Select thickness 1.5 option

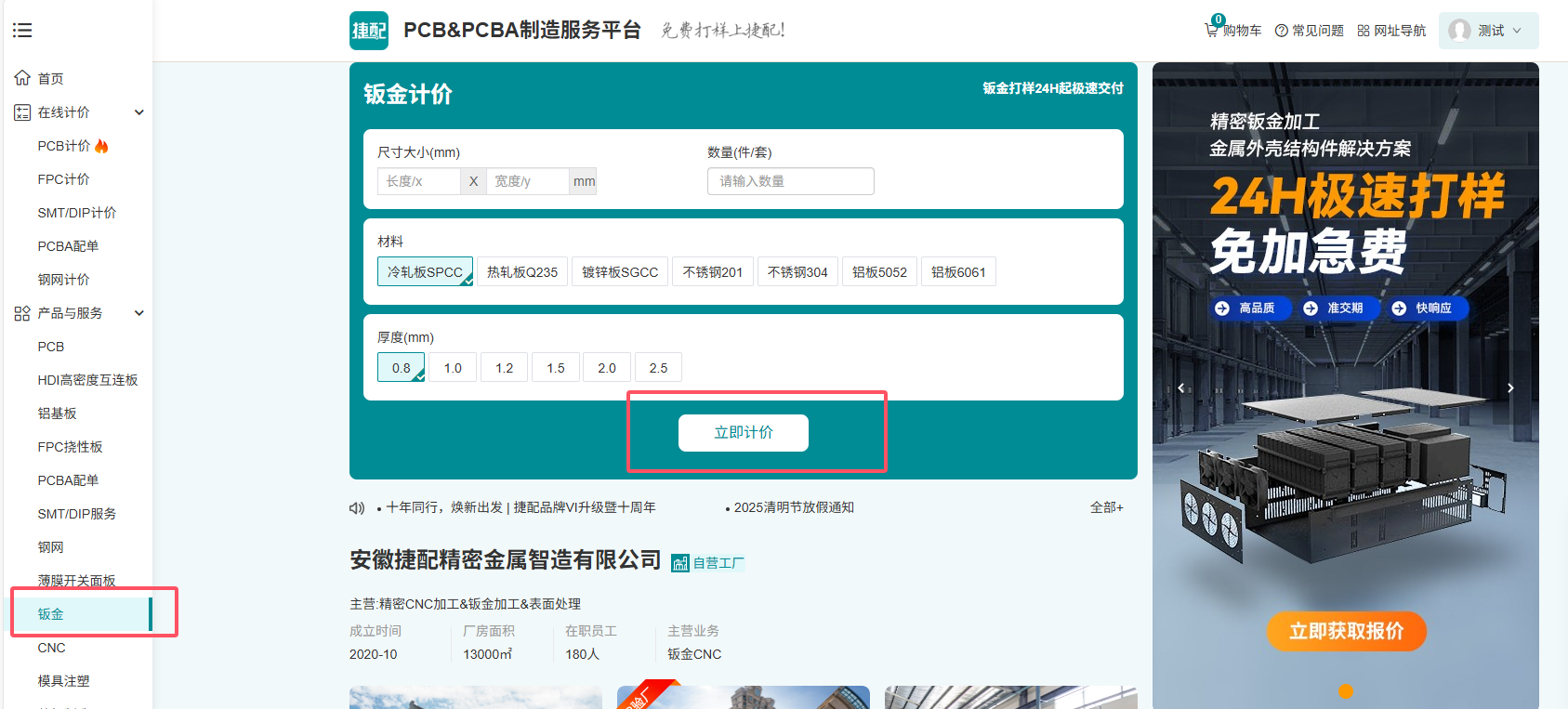pyautogui.click(x=556, y=368)
